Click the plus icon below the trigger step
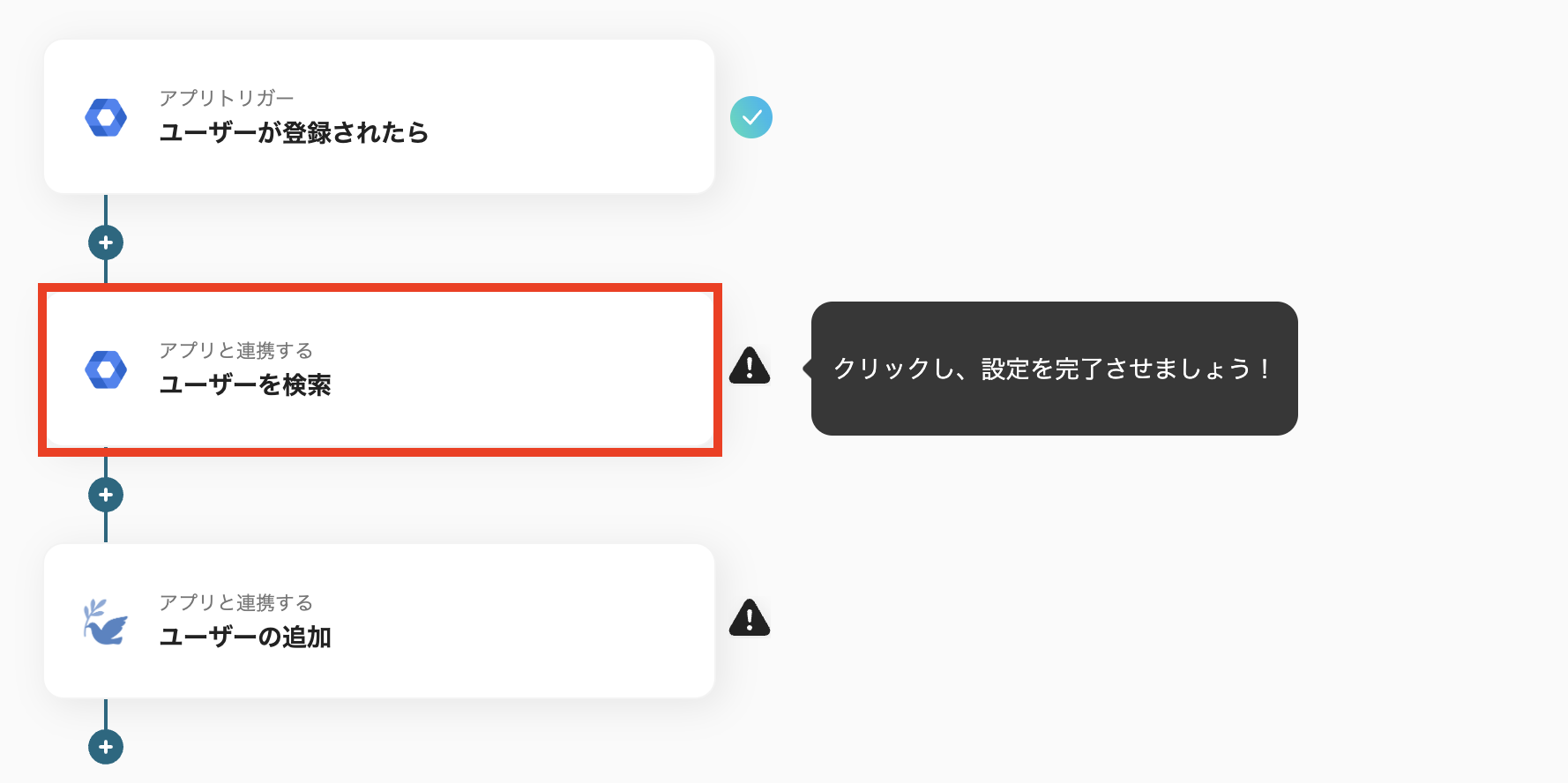Screen dimensions: 1568x783 point(105,242)
